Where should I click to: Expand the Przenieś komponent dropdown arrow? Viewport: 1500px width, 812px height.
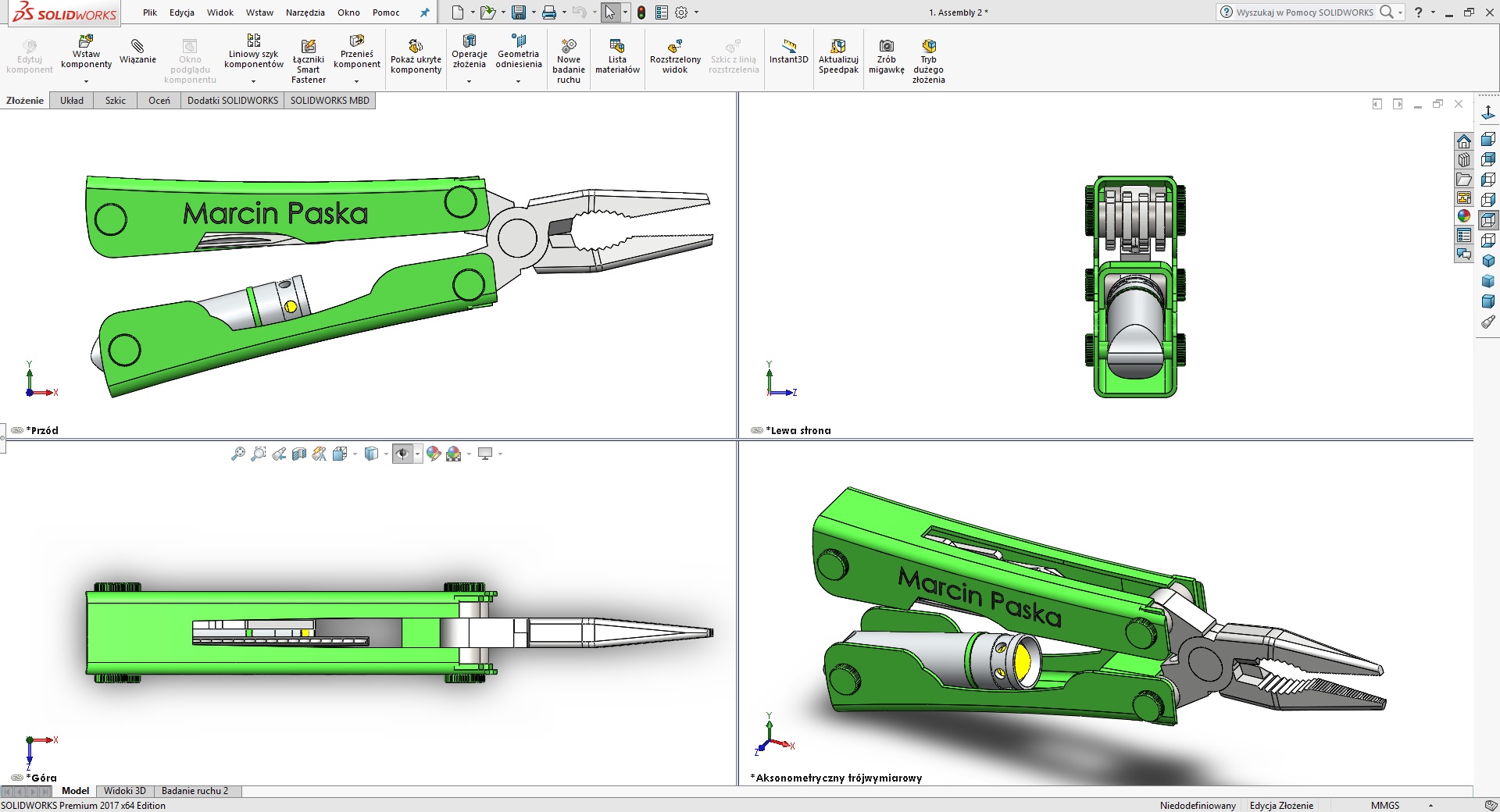tap(356, 80)
